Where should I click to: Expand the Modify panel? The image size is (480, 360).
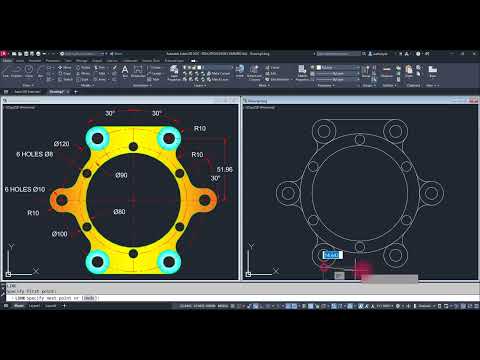(87, 86)
